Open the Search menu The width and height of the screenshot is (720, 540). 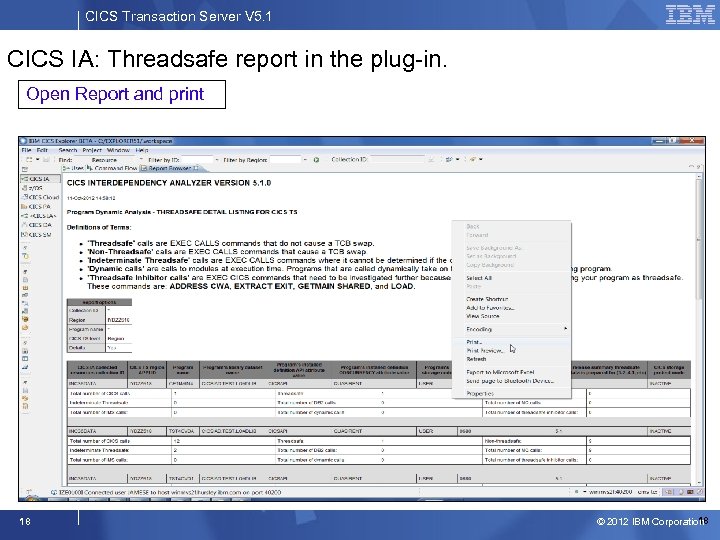point(68,150)
